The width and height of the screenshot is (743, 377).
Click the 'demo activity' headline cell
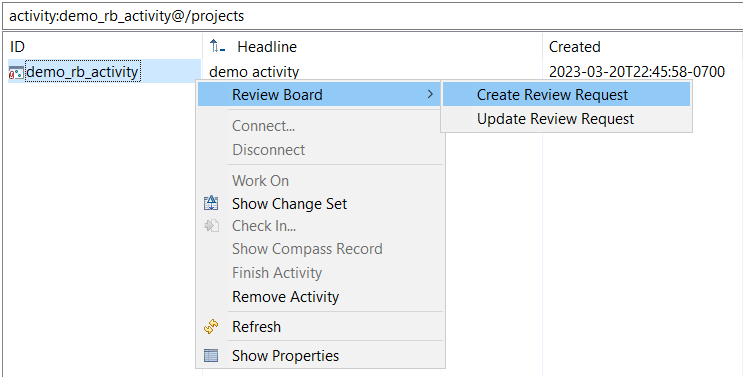tap(254, 72)
